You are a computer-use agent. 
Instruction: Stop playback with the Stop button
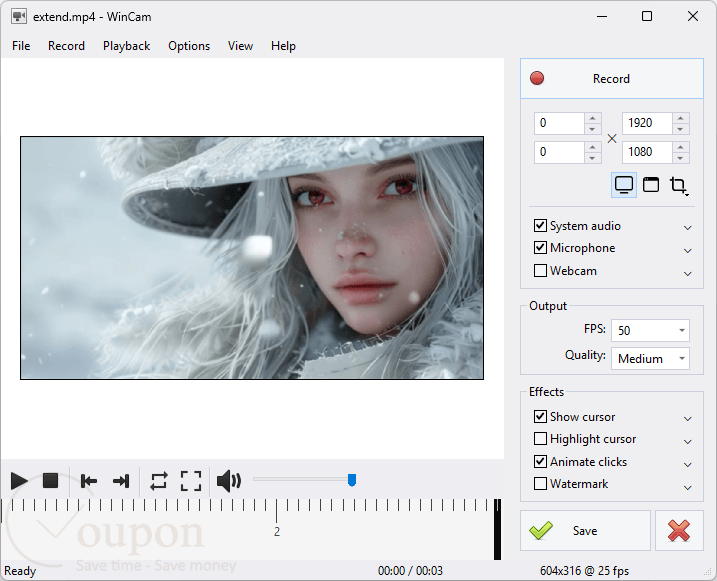(50, 481)
